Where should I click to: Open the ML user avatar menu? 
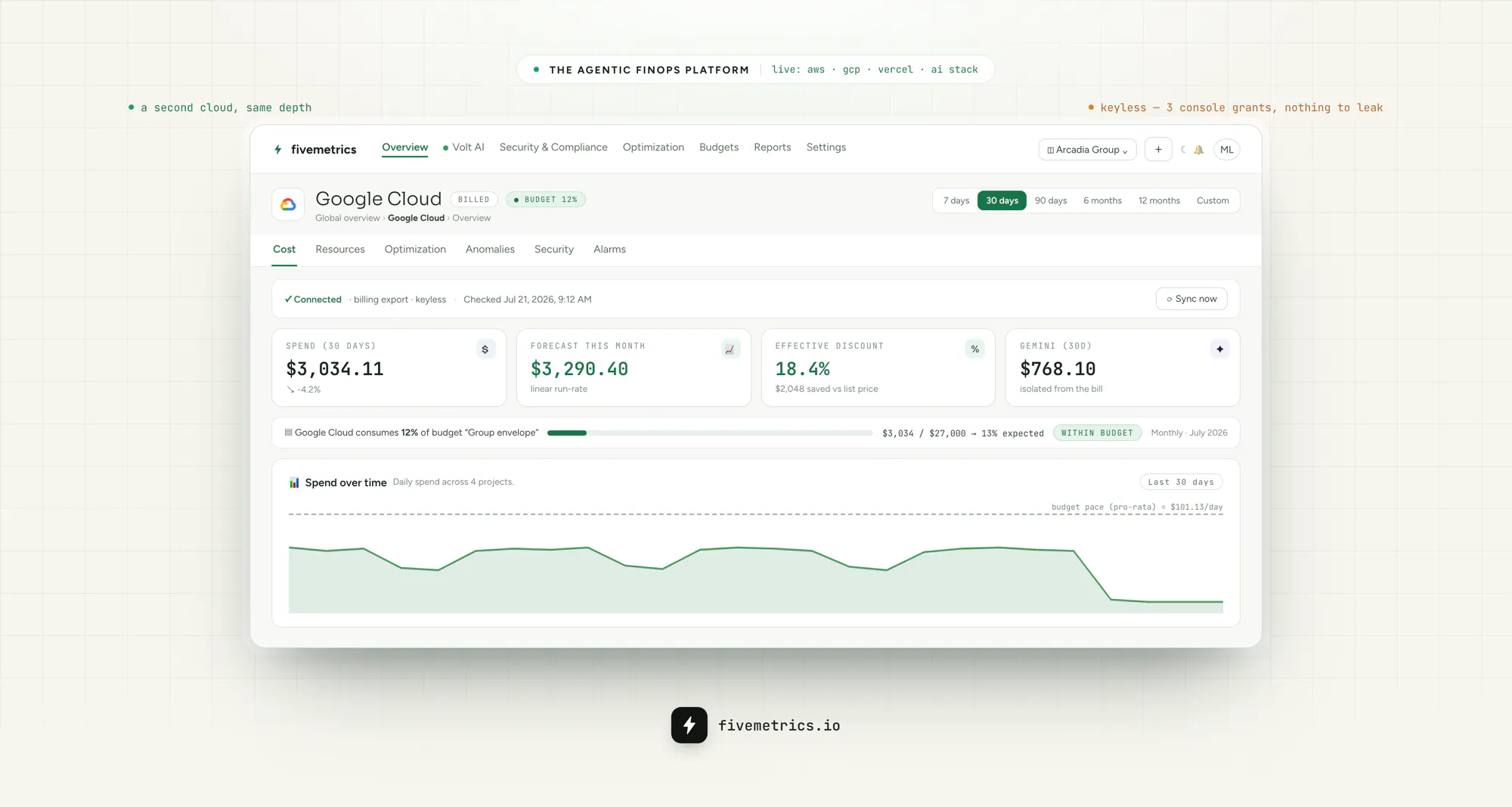click(x=1227, y=150)
